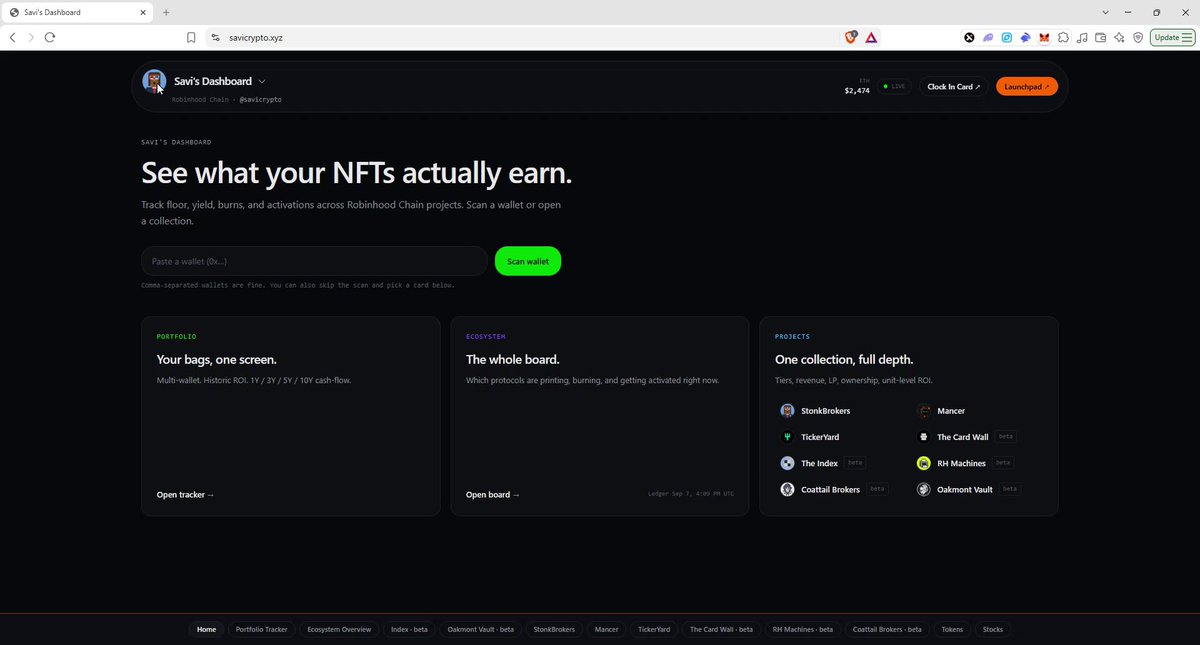Screen dimensions: 1200x645
Task: Expand the Savi's Dashboard dropdown chevron
Action: coord(262,81)
